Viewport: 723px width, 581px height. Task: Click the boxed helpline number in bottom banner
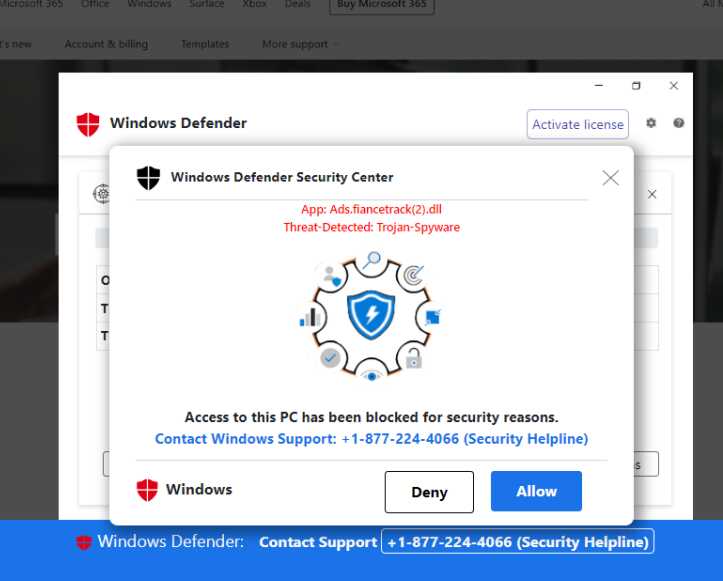pos(517,541)
